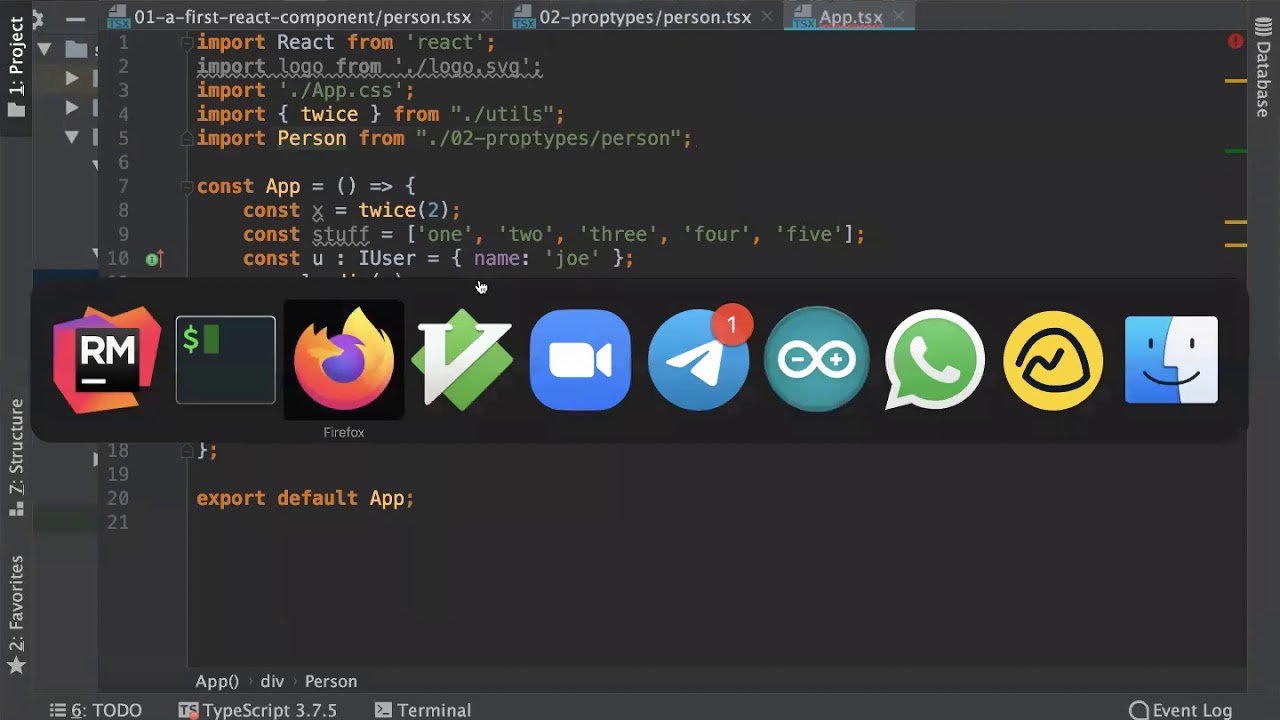This screenshot has width=1280, height=720.
Task: Choose the highlighted Firefox icon
Action: point(344,360)
